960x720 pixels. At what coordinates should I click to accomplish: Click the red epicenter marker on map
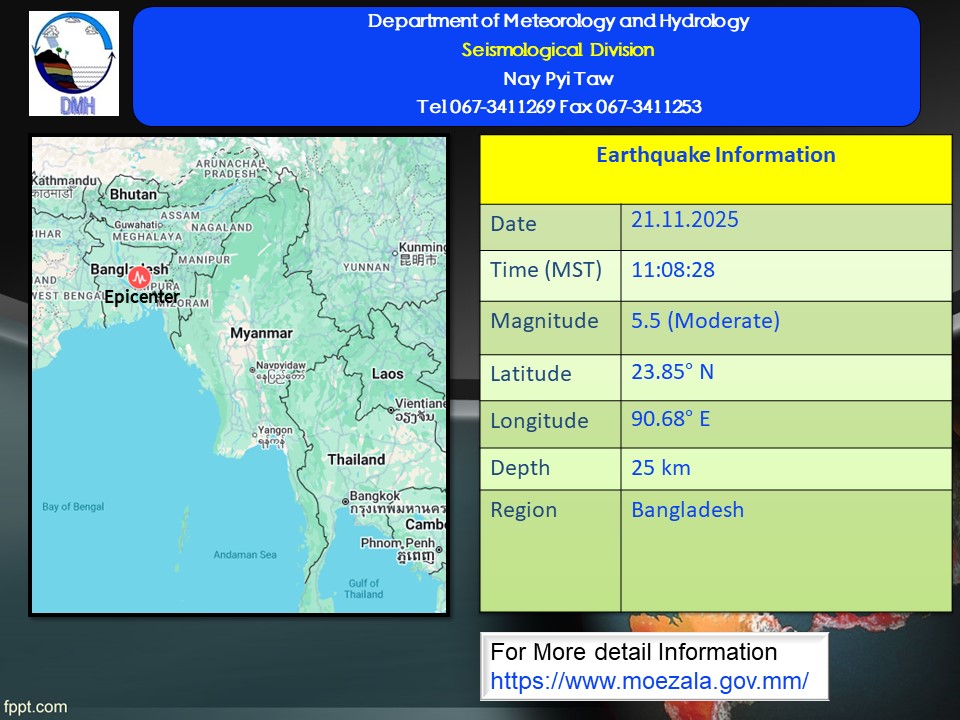(x=139, y=277)
